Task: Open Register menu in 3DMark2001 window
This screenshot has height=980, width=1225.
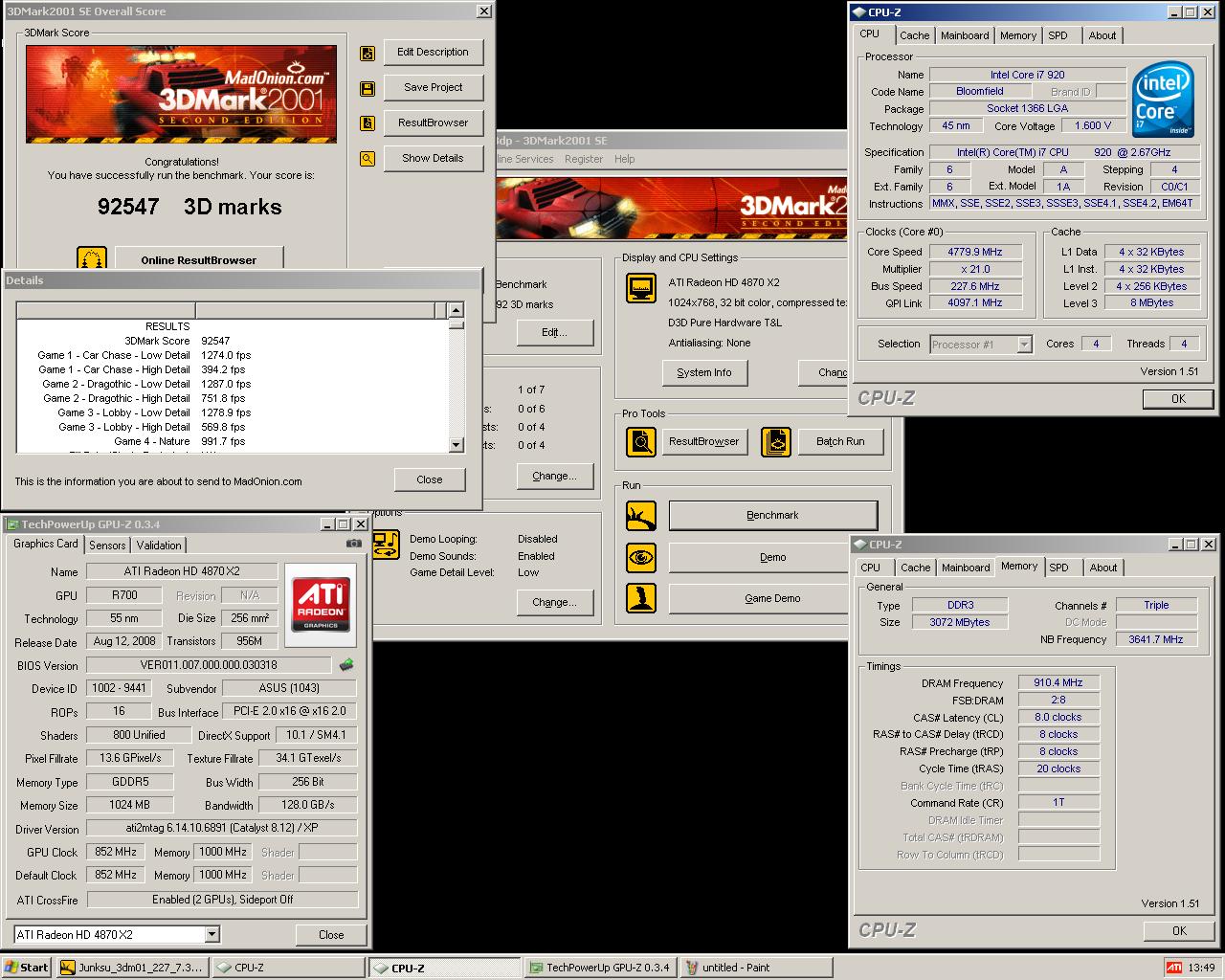Action: (x=584, y=159)
